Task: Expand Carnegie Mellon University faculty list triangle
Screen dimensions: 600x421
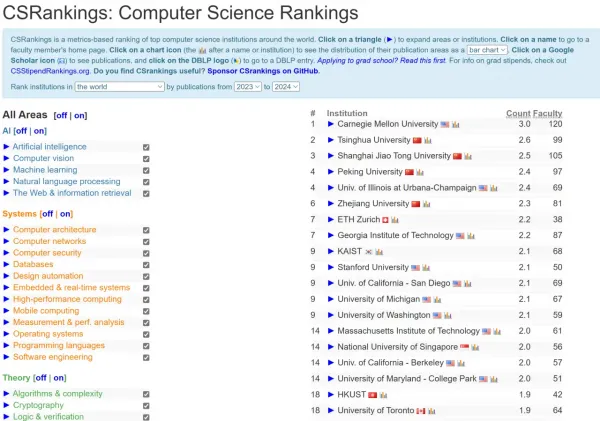Action: pos(331,124)
